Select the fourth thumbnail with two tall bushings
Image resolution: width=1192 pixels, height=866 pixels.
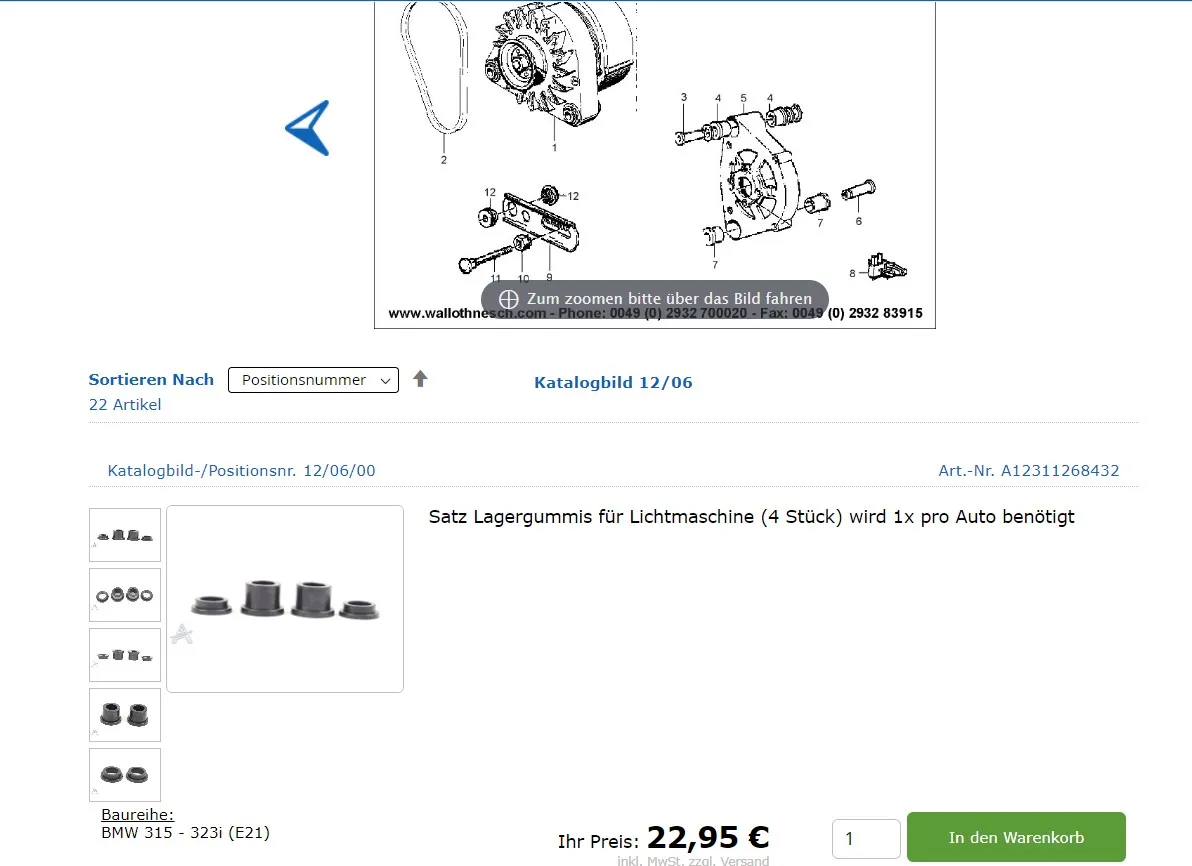coord(125,715)
